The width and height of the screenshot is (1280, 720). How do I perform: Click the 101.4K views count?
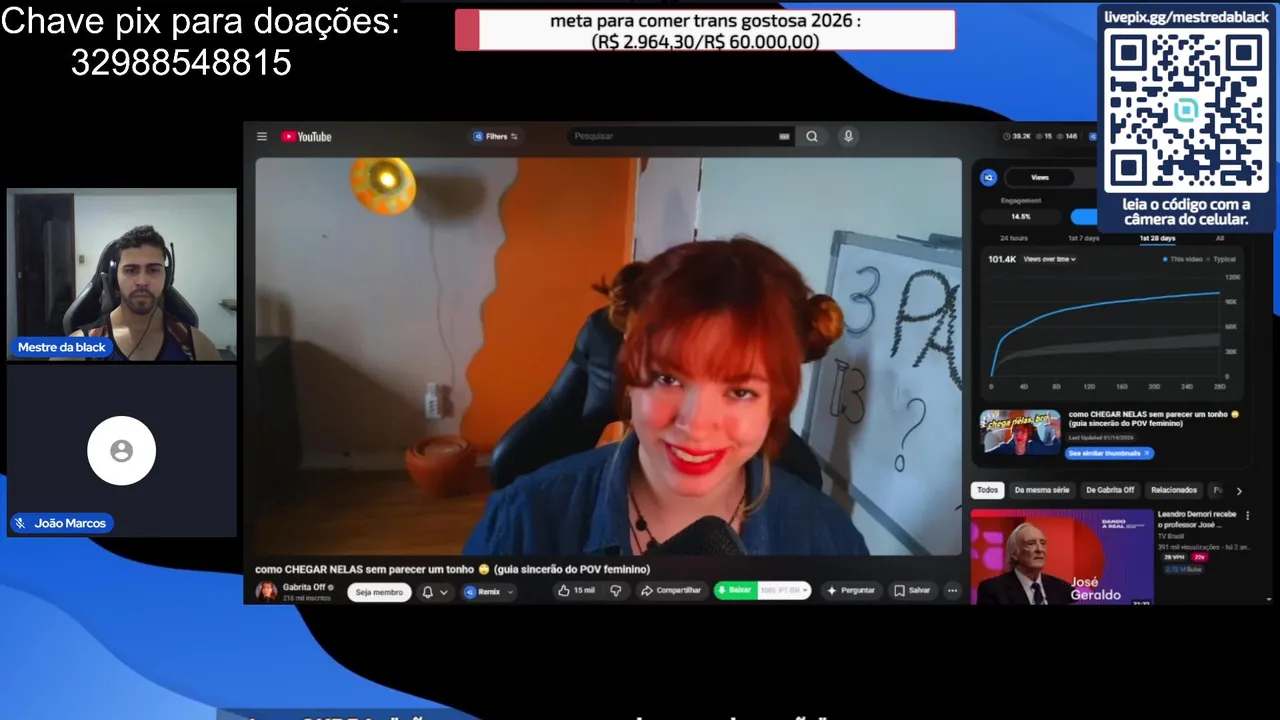[x=1002, y=259]
